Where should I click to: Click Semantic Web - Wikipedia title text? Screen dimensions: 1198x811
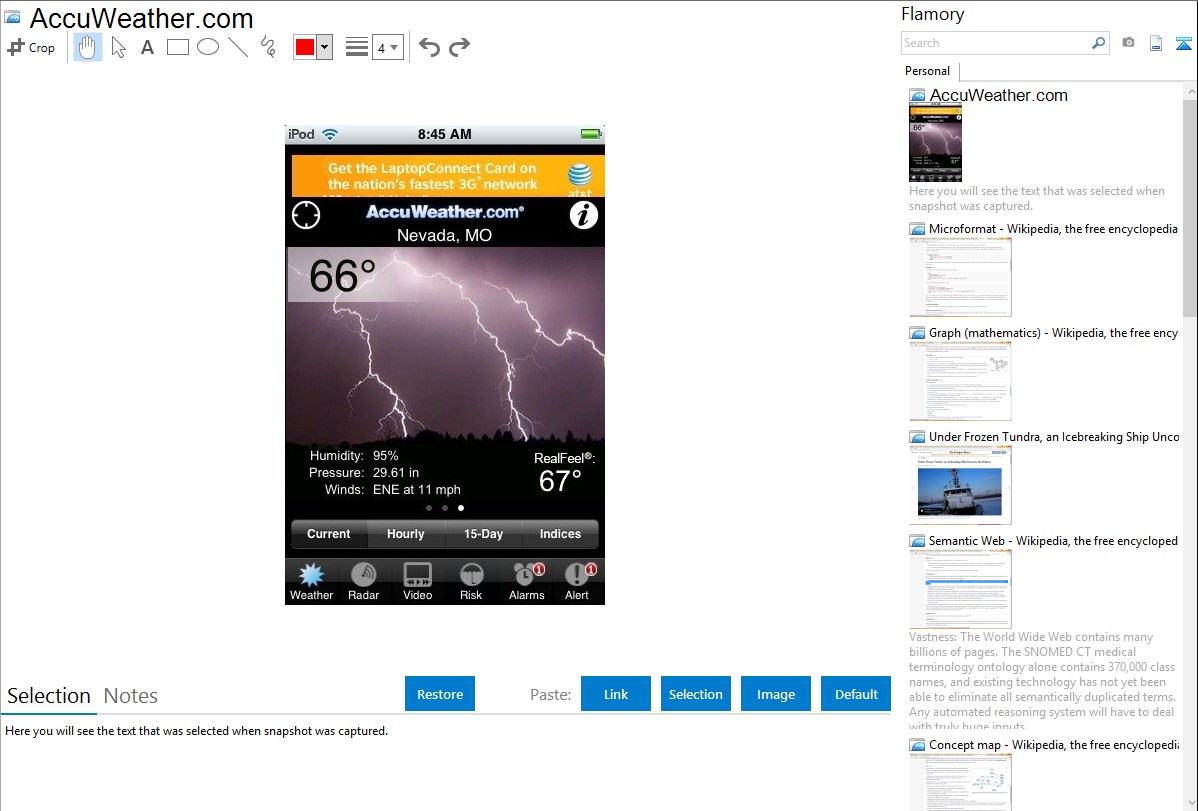coord(1053,541)
